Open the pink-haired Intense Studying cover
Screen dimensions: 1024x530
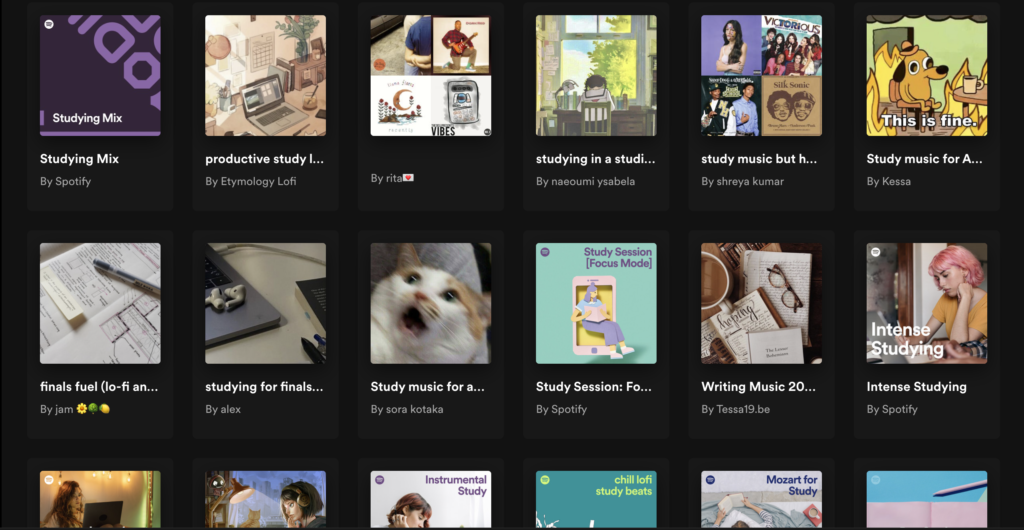click(x=927, y=304)
